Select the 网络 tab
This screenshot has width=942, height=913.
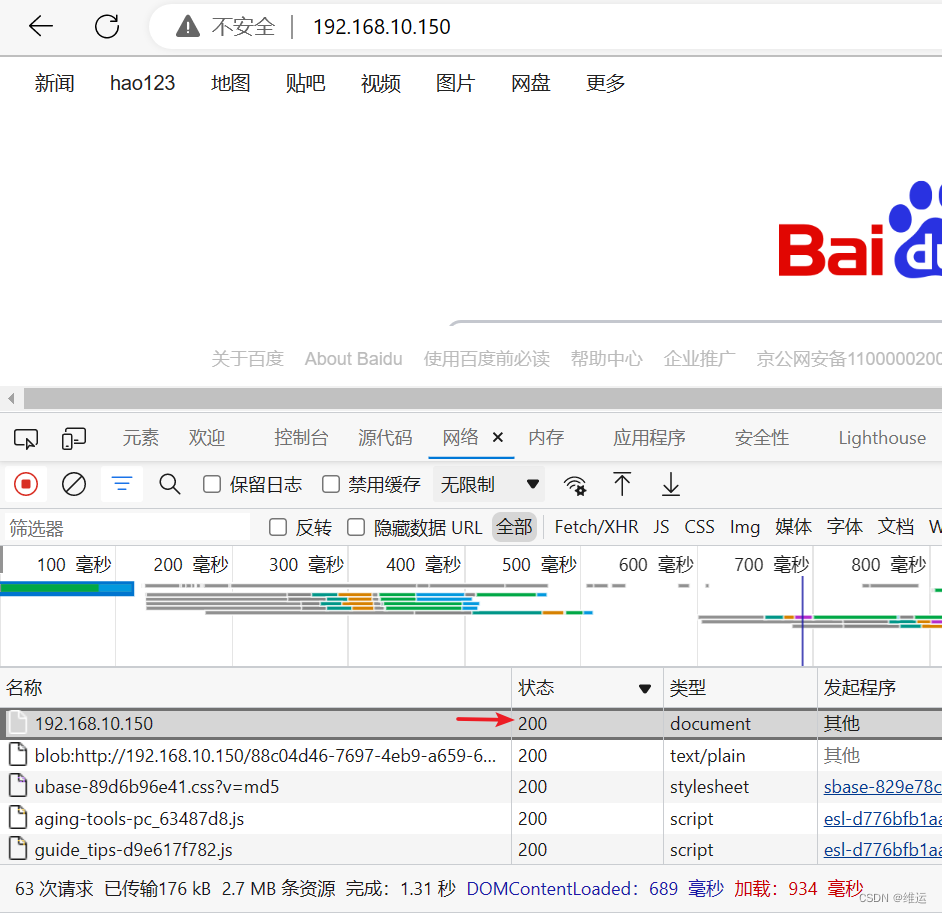(x=460, y=437)
